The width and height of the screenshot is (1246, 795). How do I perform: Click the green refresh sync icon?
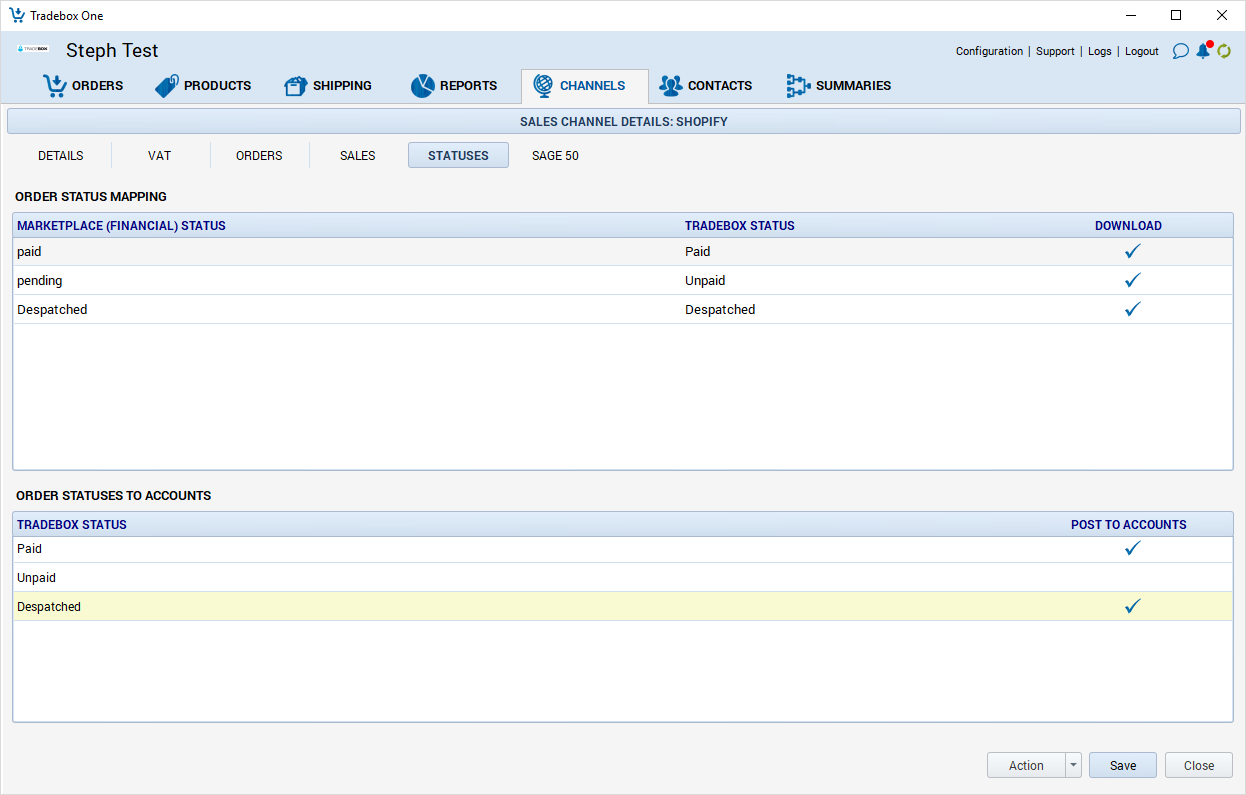point(1224,51)
